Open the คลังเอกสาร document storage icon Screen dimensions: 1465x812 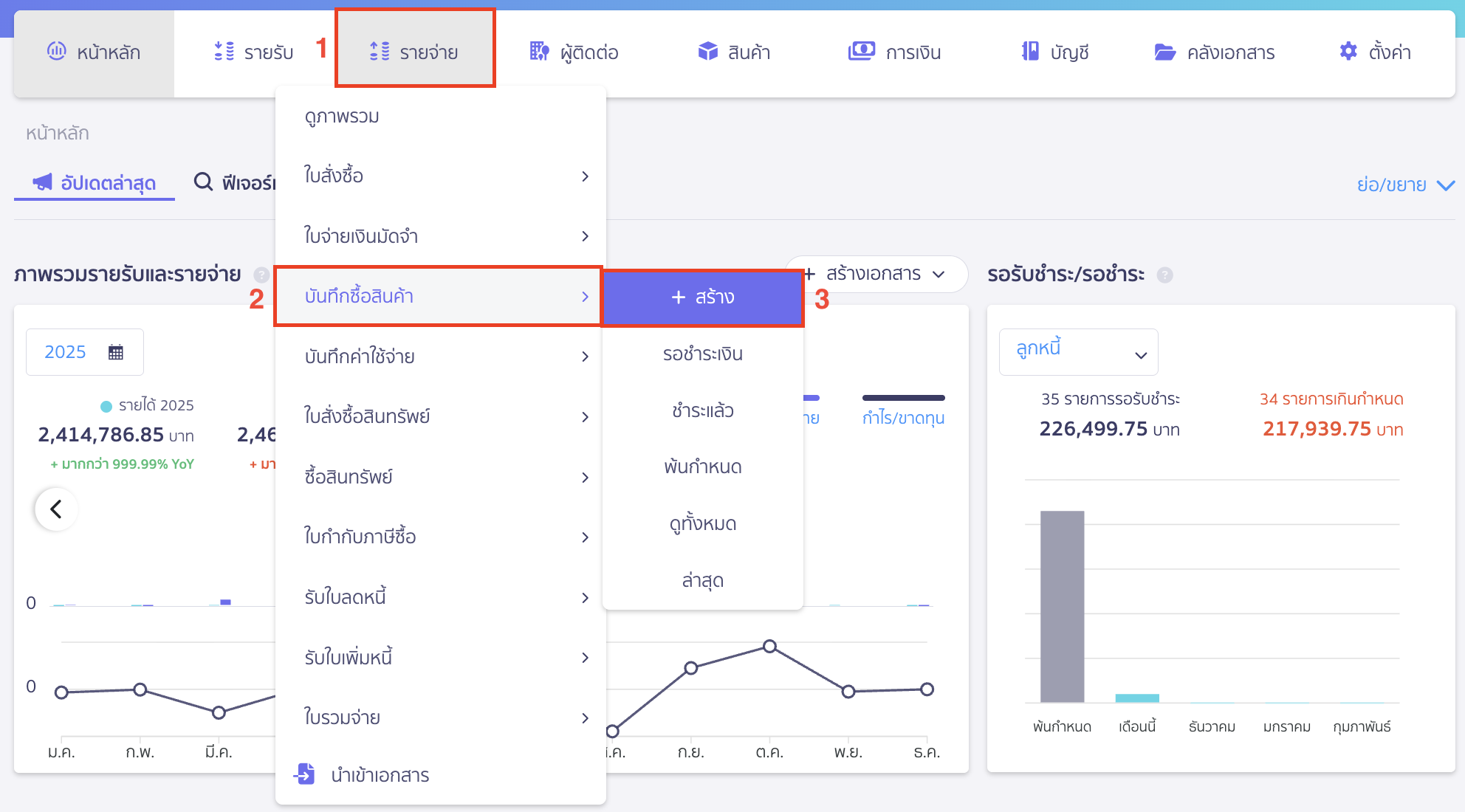(1164, 52)
